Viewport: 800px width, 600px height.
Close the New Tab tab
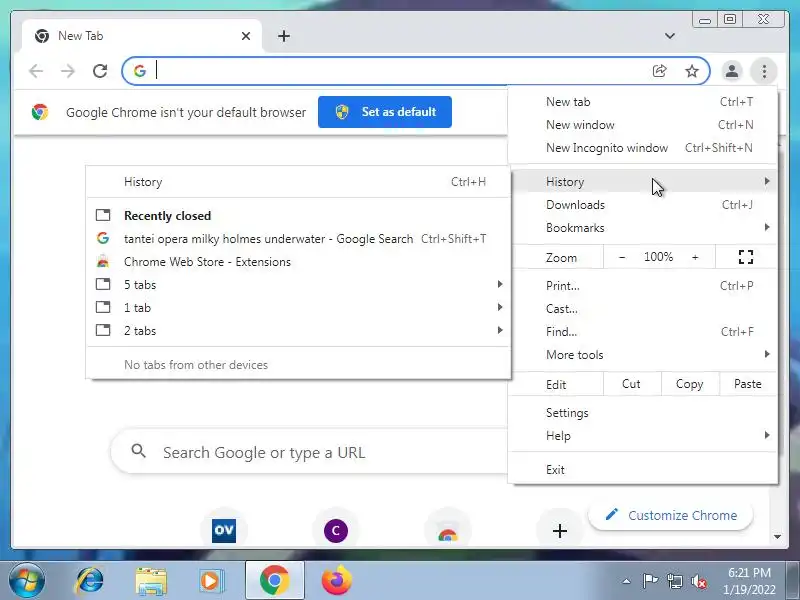pyautogui.click(x=246, y=36)
